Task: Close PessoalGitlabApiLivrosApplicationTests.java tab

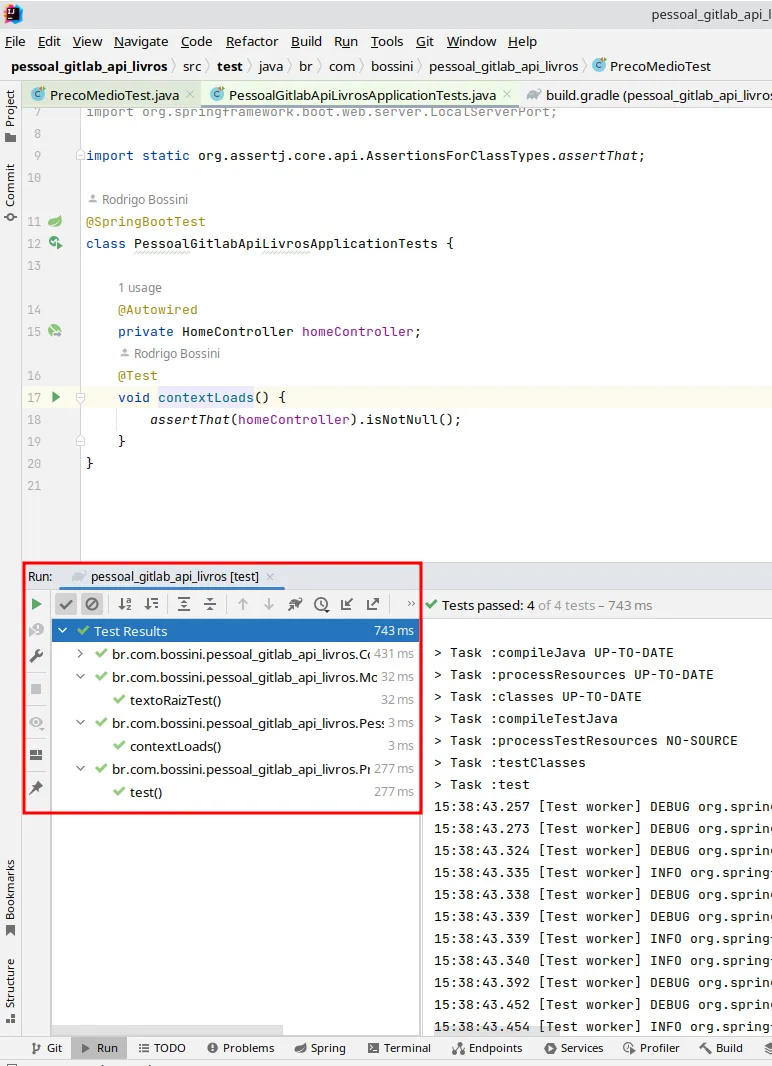Action: (x=507, y=94)
